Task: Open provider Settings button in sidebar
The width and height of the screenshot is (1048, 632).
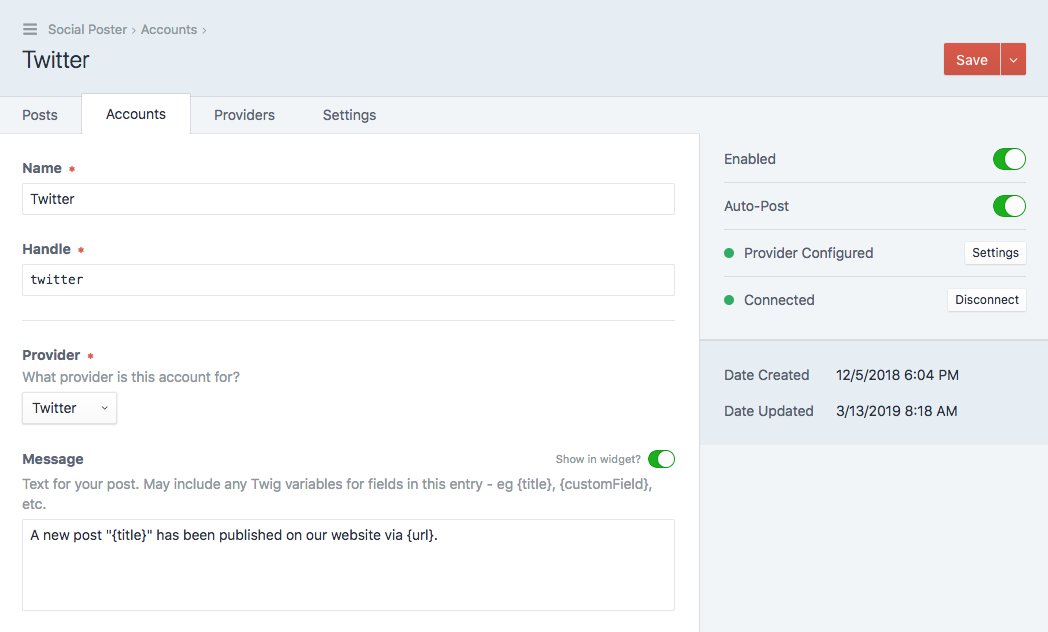Action: (x=995, y=253)
